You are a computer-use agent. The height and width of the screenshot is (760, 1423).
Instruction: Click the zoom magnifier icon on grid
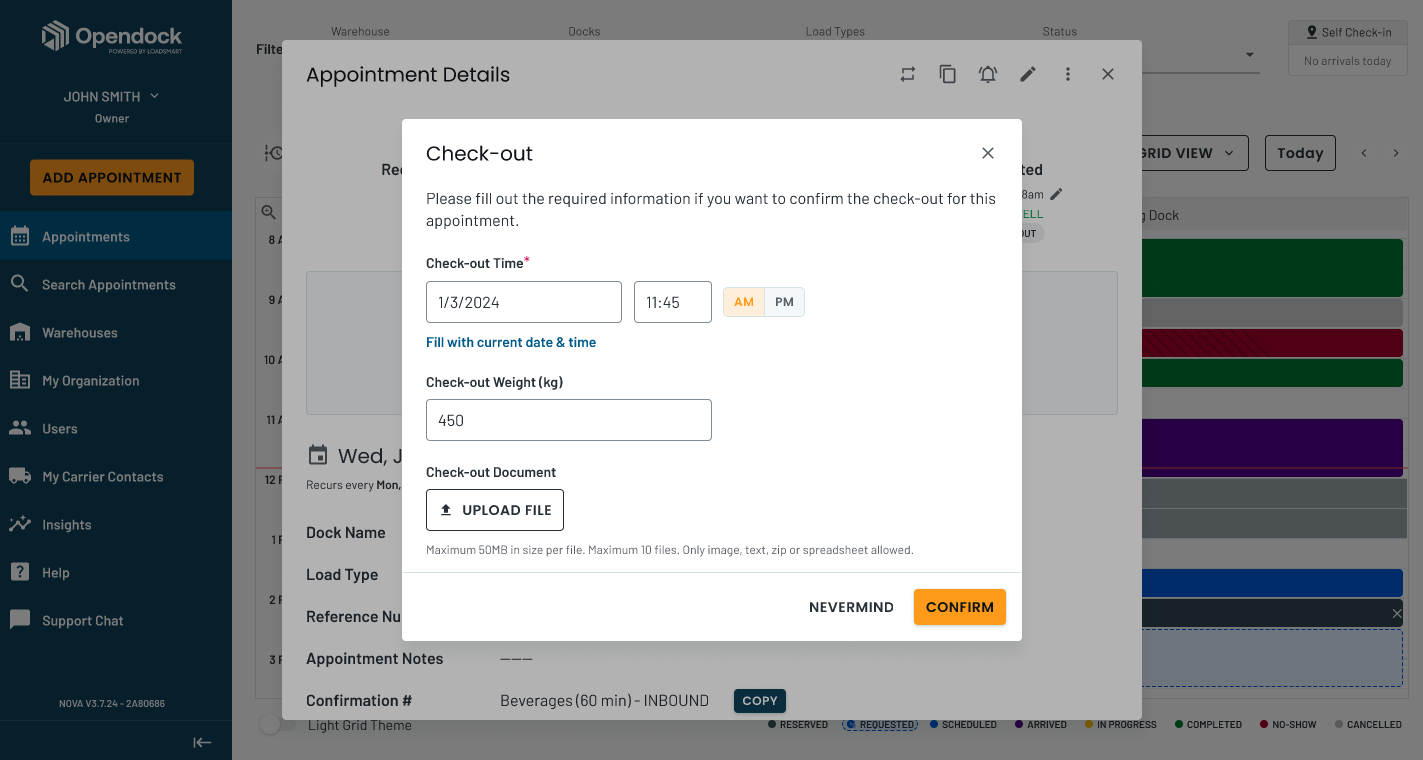coord(269,212)
